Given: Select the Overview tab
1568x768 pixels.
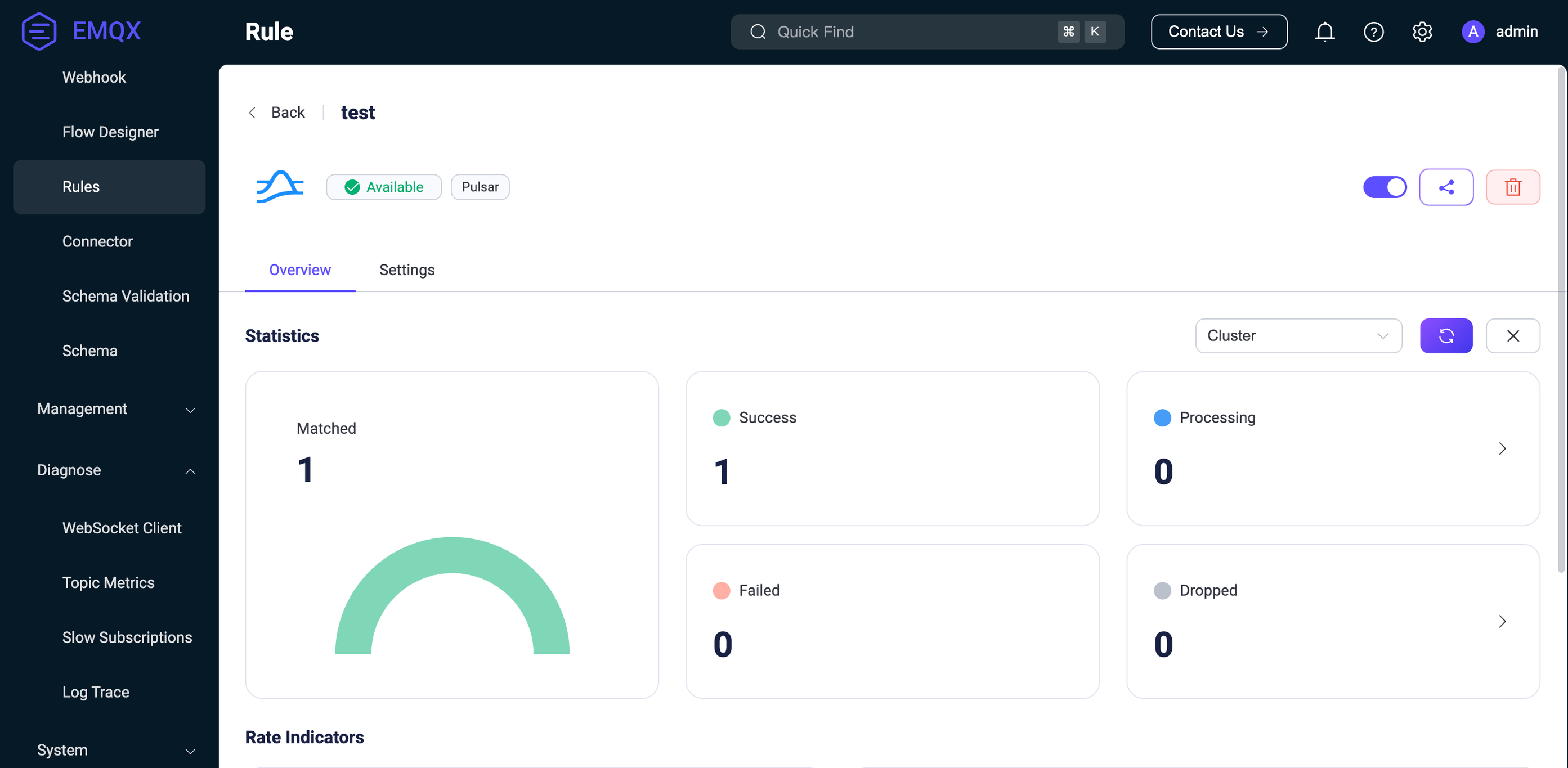Looking at the screenshot, I should pyautogui.click(x=300, y=269).
